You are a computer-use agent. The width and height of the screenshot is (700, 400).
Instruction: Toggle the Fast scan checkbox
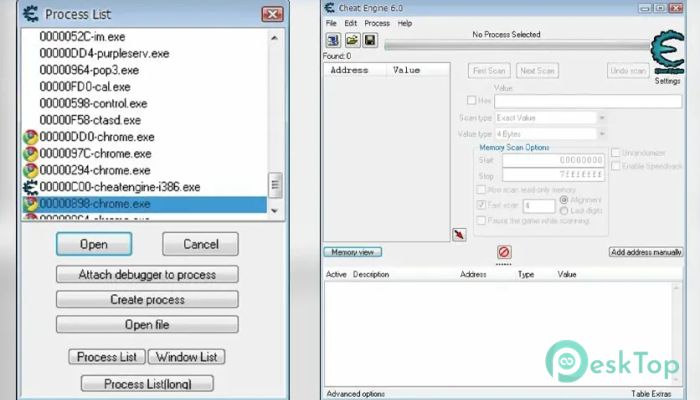point(481,205)
